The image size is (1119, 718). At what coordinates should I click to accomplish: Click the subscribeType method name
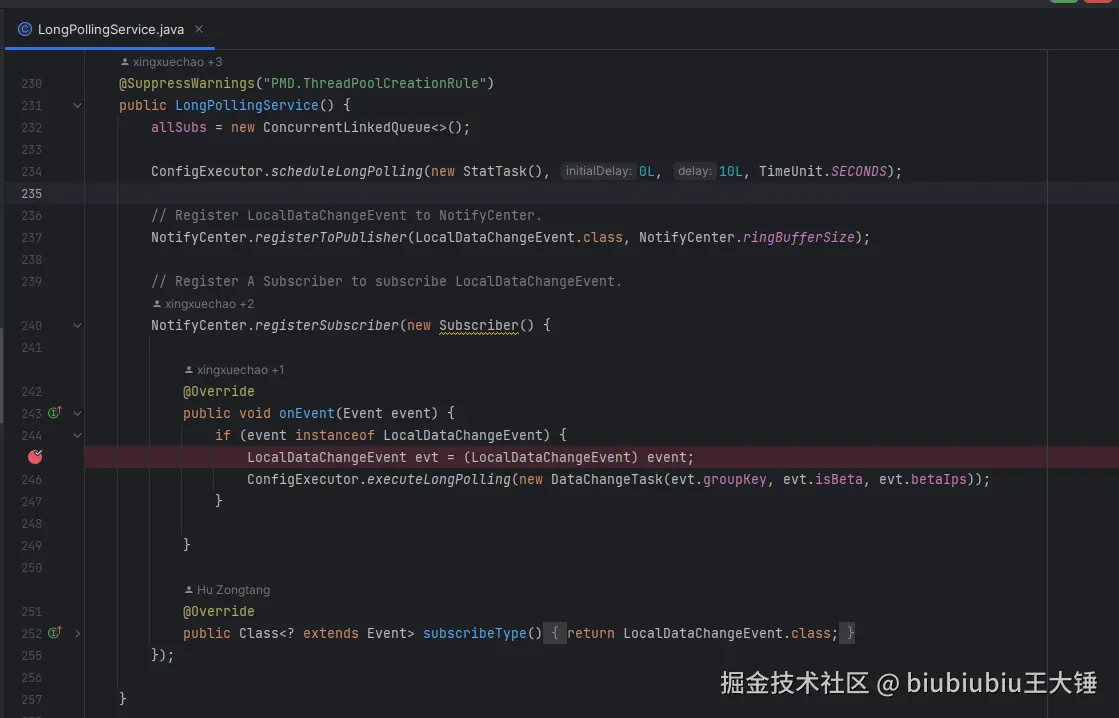pyautogui.click(x=475, y=633)
